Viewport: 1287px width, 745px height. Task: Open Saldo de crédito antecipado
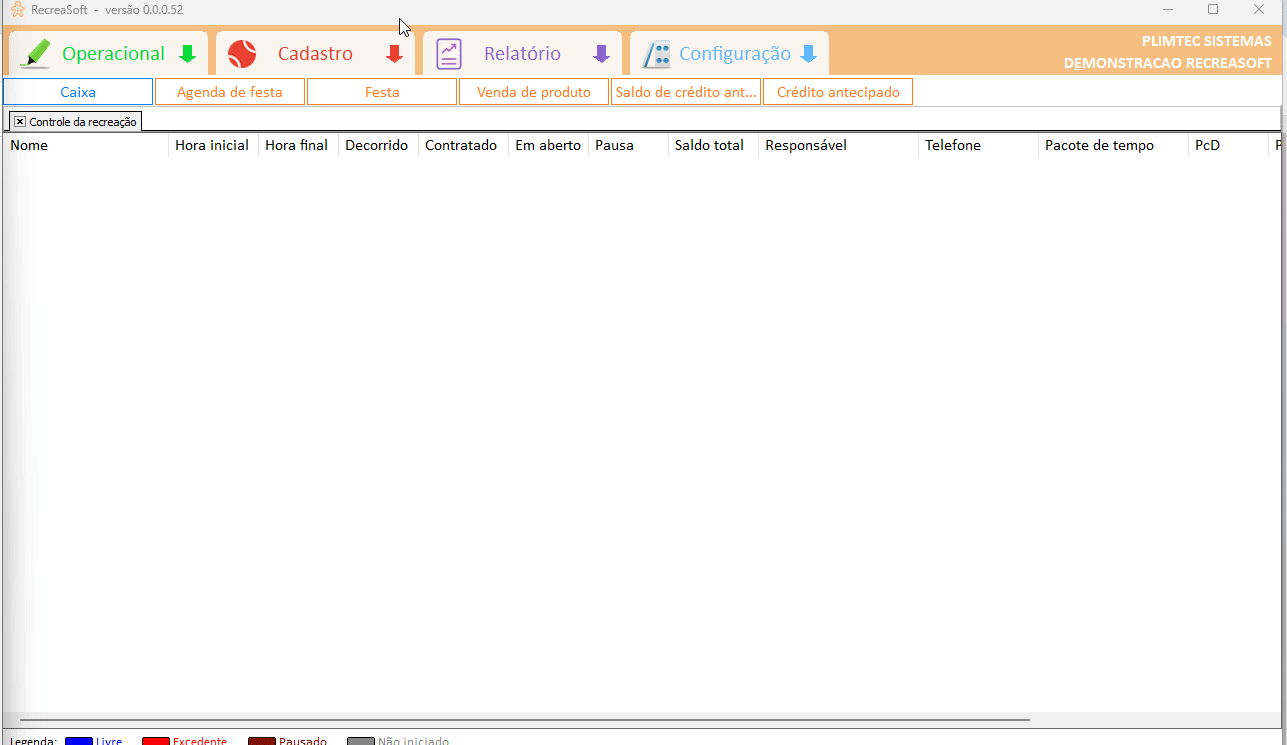pyautogui.click(x=686, y=92)
